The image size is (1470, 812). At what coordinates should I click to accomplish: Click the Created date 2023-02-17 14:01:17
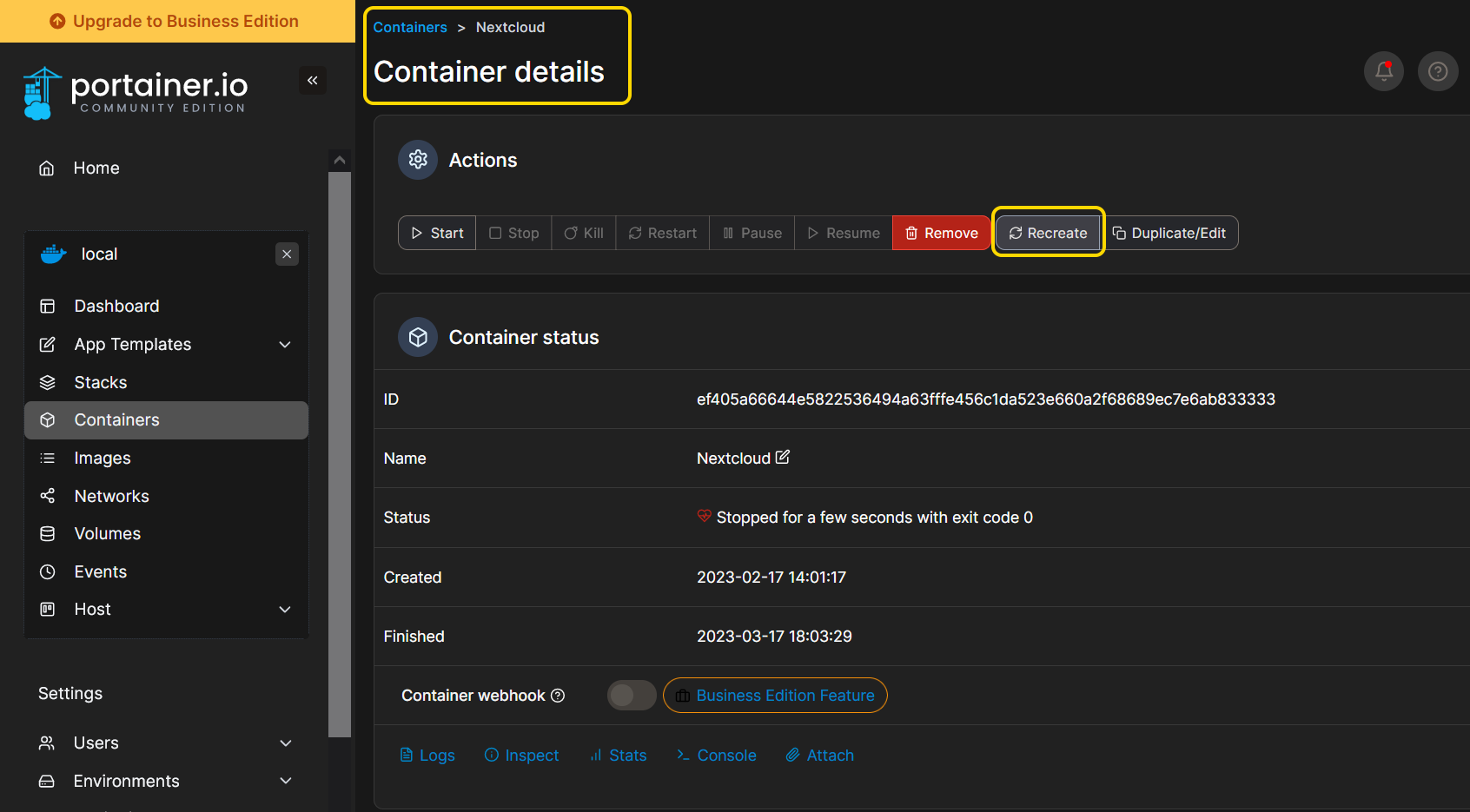[771, 578]
